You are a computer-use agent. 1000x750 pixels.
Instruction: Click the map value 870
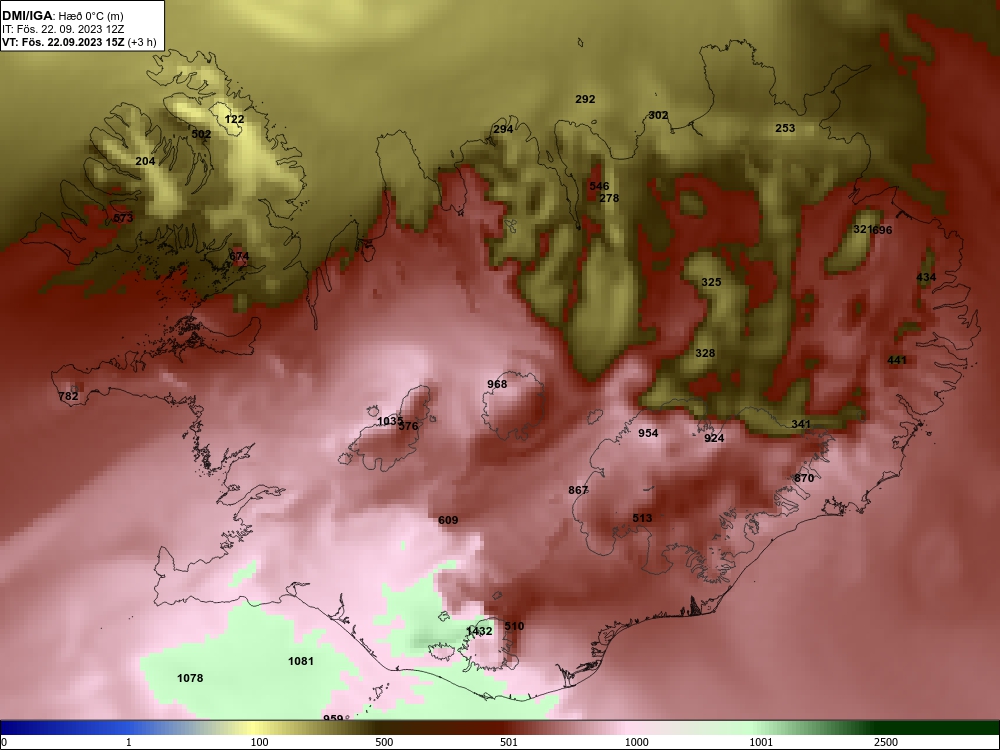[804, 478]
